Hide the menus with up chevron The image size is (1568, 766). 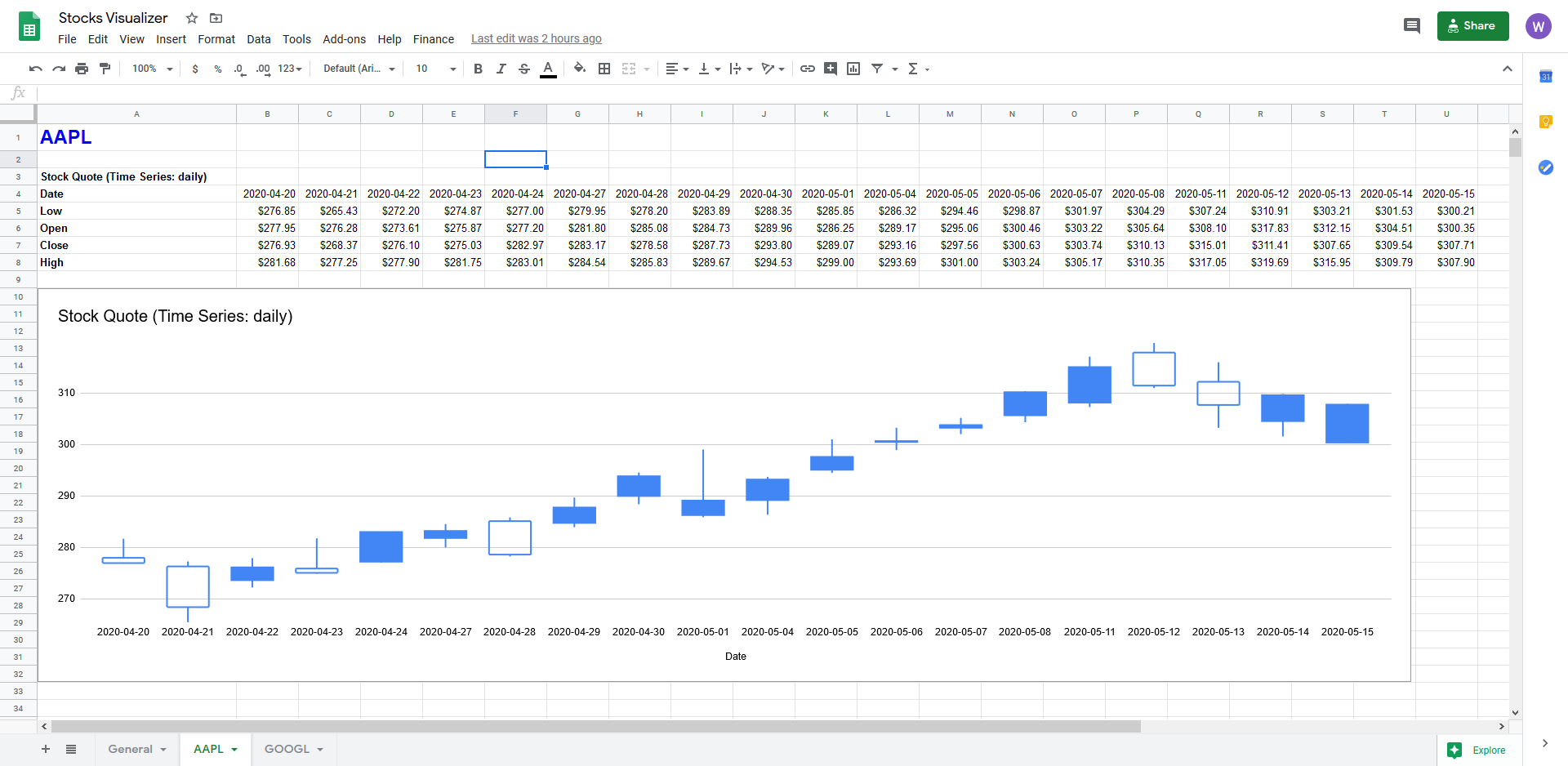[1508, 69]
